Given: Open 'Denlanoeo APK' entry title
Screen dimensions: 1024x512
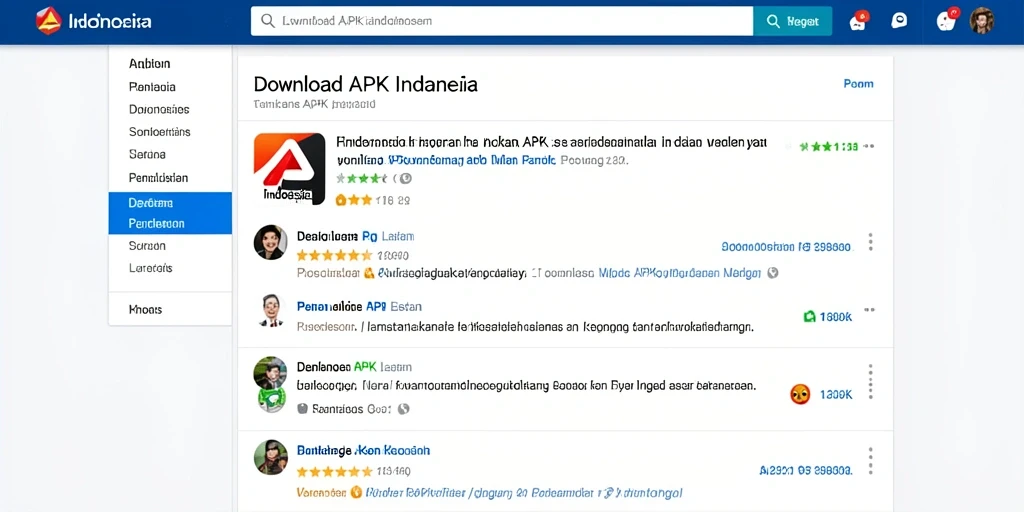Looking at the screenshot, I should tap(354, 367).
